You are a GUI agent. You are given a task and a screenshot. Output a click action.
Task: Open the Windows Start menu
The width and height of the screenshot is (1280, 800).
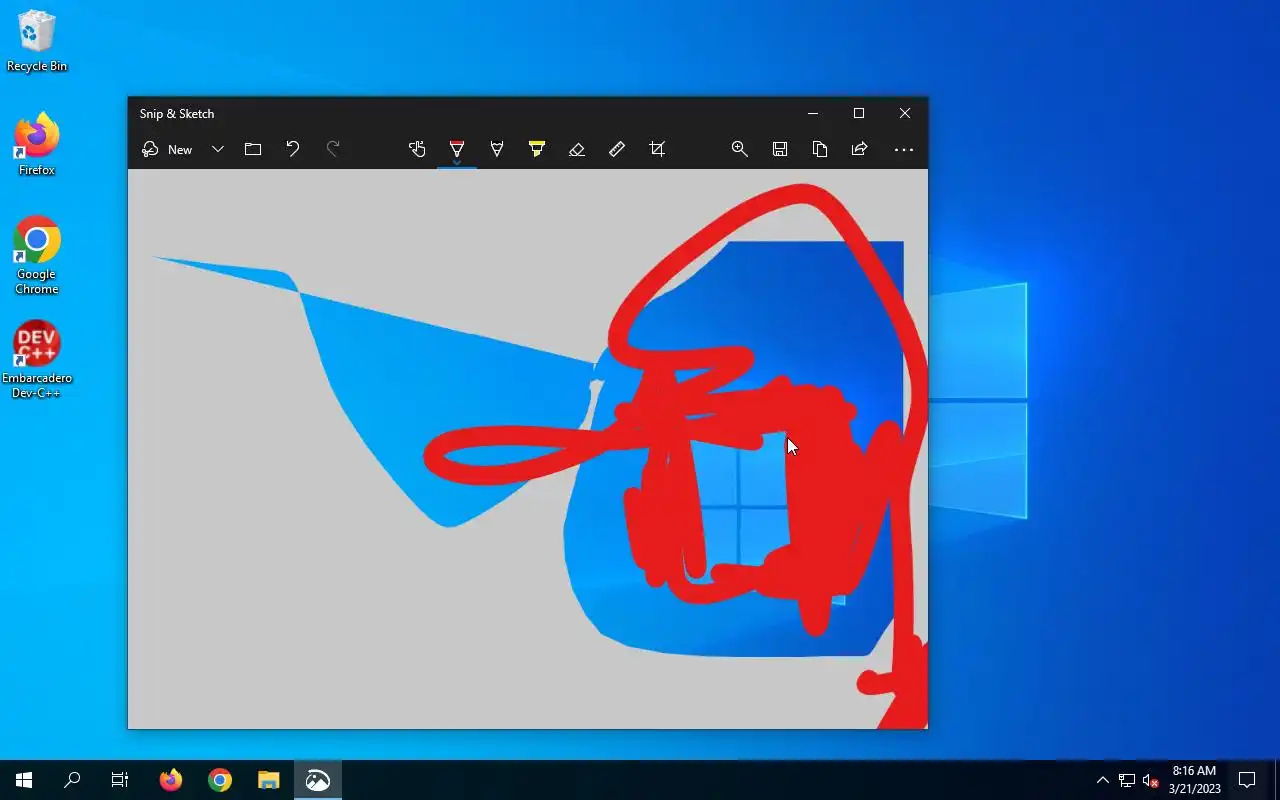click(24, 780)
